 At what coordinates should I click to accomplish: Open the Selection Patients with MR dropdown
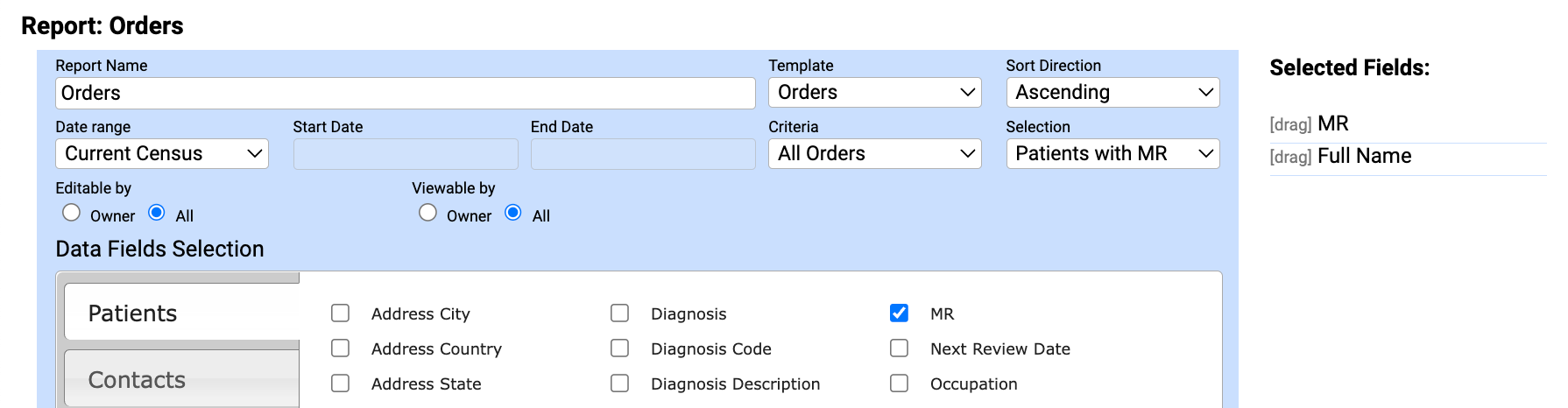click(1112, 154)
